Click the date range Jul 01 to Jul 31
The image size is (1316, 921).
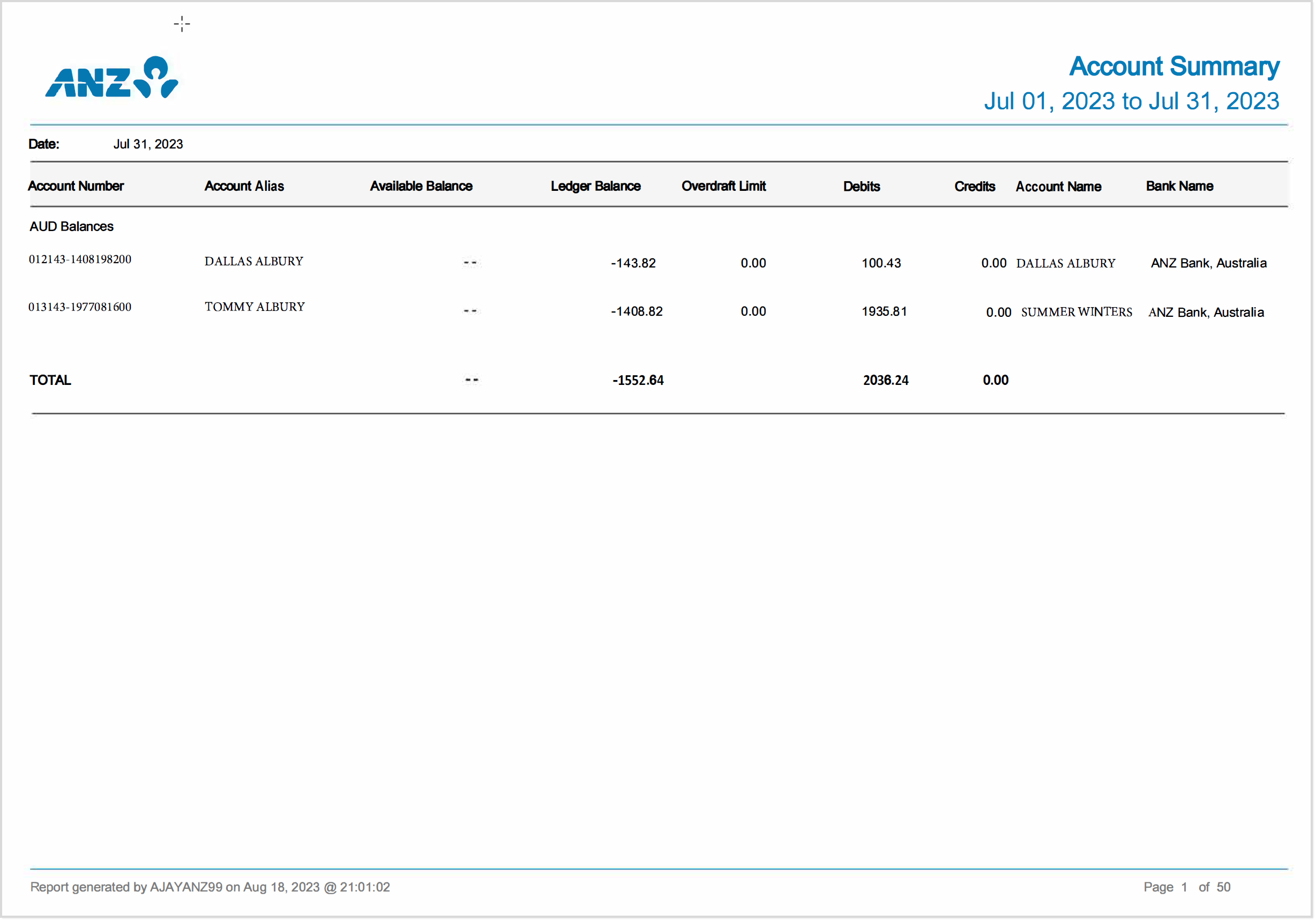coord(1132,101)
